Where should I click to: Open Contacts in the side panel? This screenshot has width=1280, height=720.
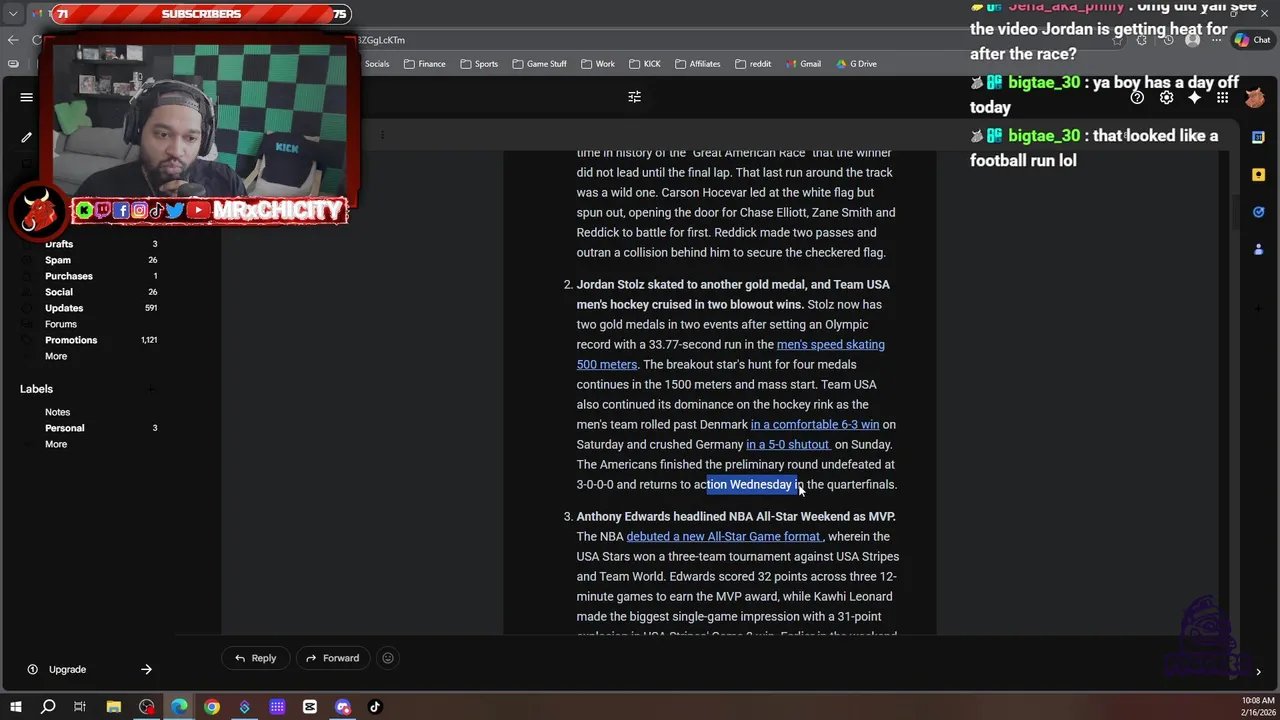(1258, 248)
